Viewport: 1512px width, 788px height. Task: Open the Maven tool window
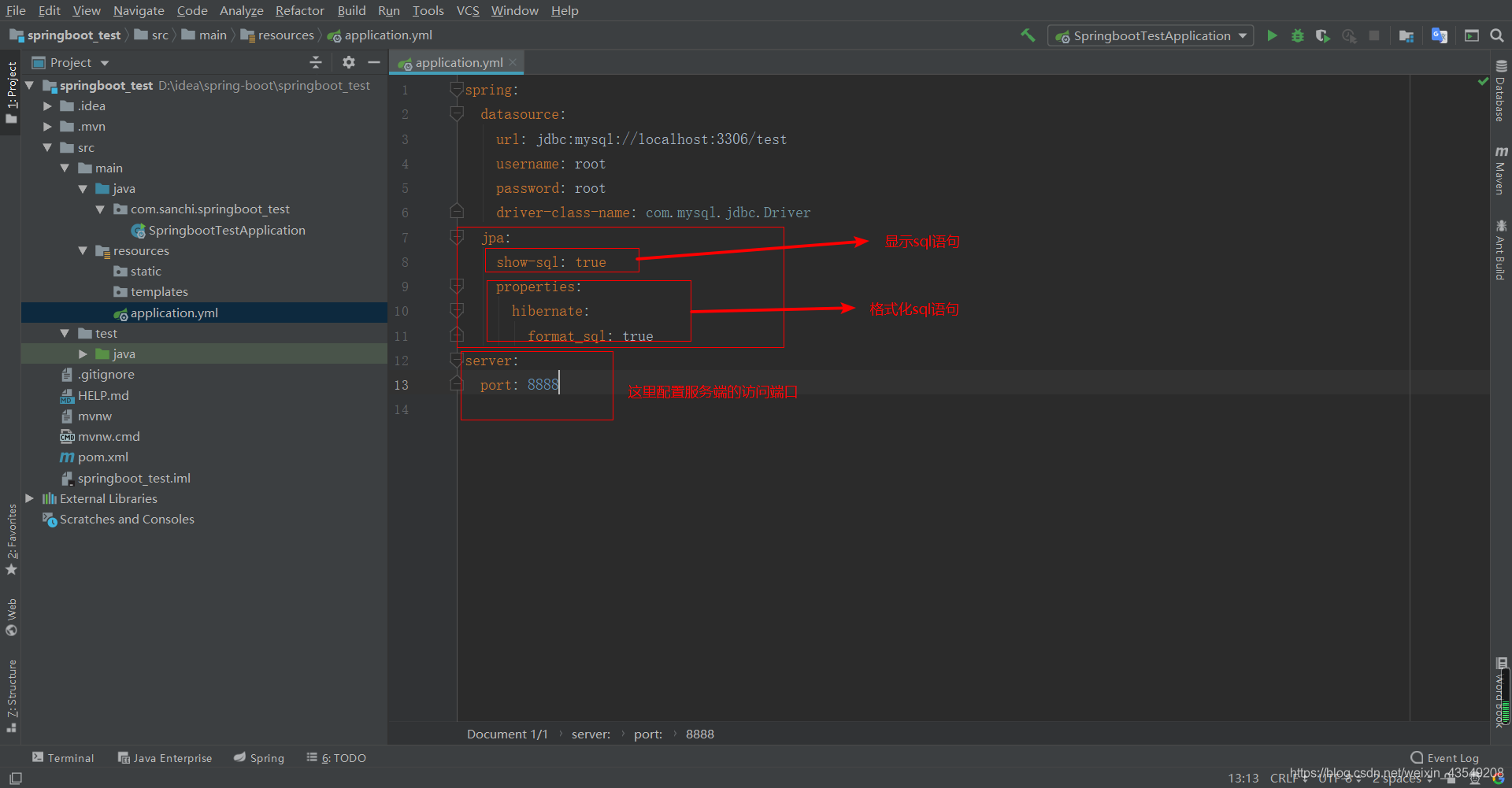pyautogui.click(x=1501, y=170)
